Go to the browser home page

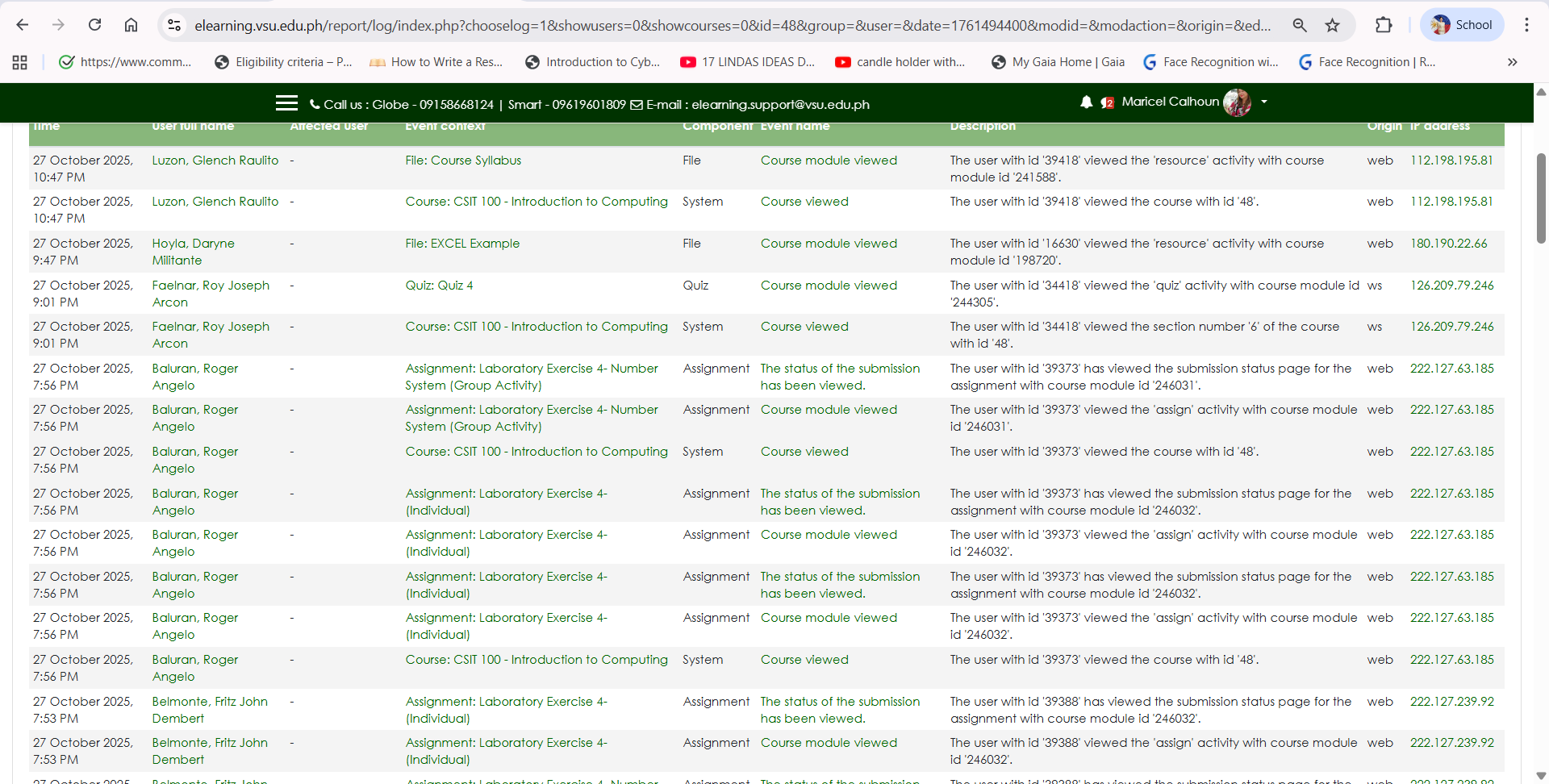[131, 25]
